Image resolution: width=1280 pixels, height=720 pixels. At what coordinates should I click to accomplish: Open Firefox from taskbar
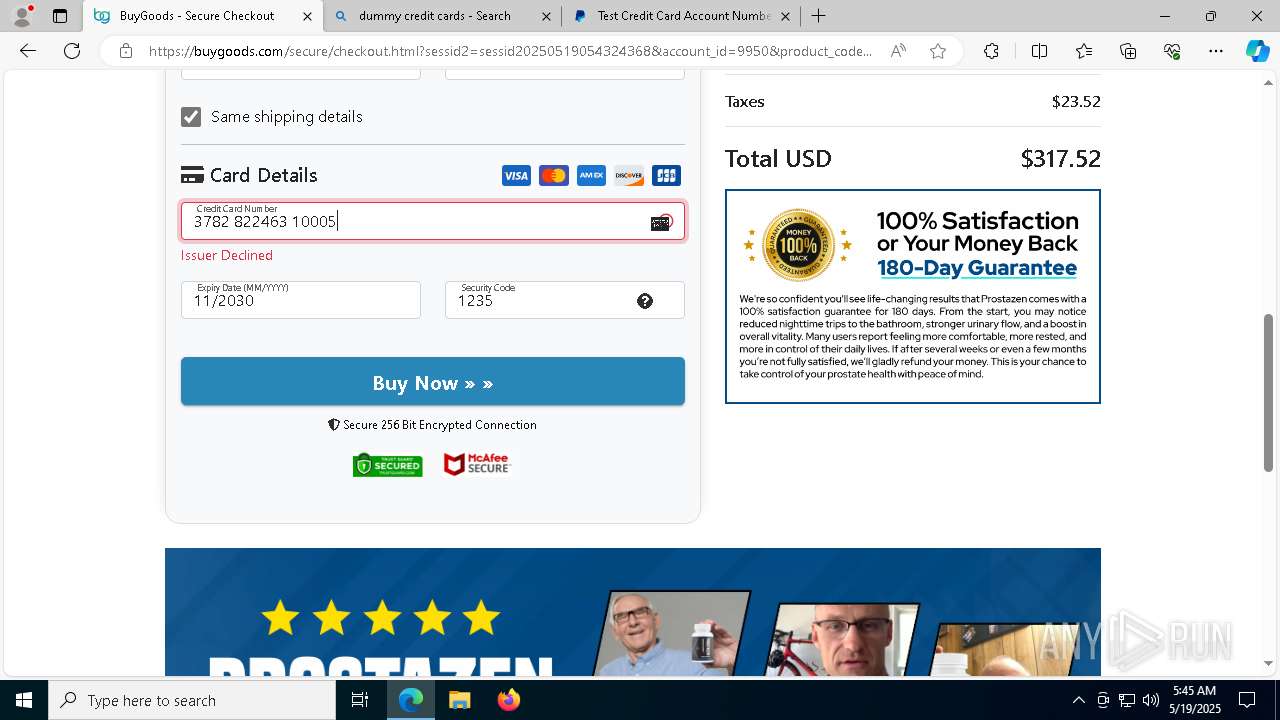click(508, 700)
